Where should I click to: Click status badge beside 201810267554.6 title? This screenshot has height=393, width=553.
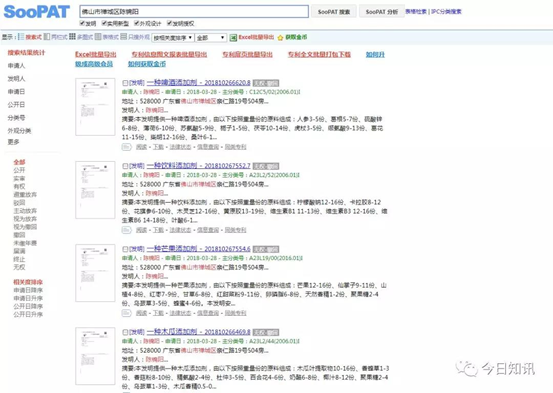266,249
